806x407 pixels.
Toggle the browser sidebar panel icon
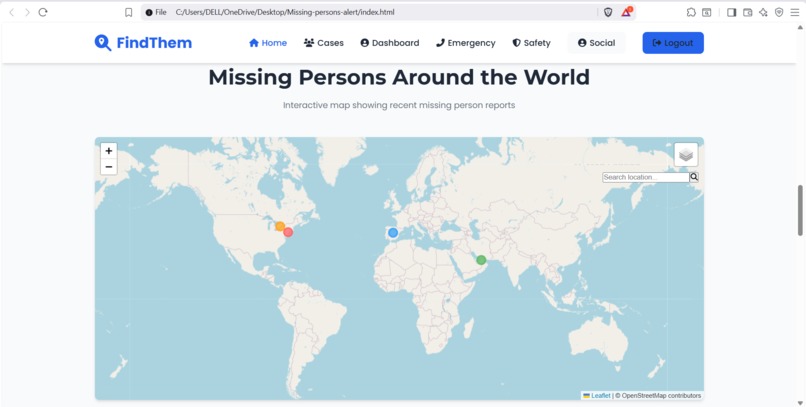(731, 12)
